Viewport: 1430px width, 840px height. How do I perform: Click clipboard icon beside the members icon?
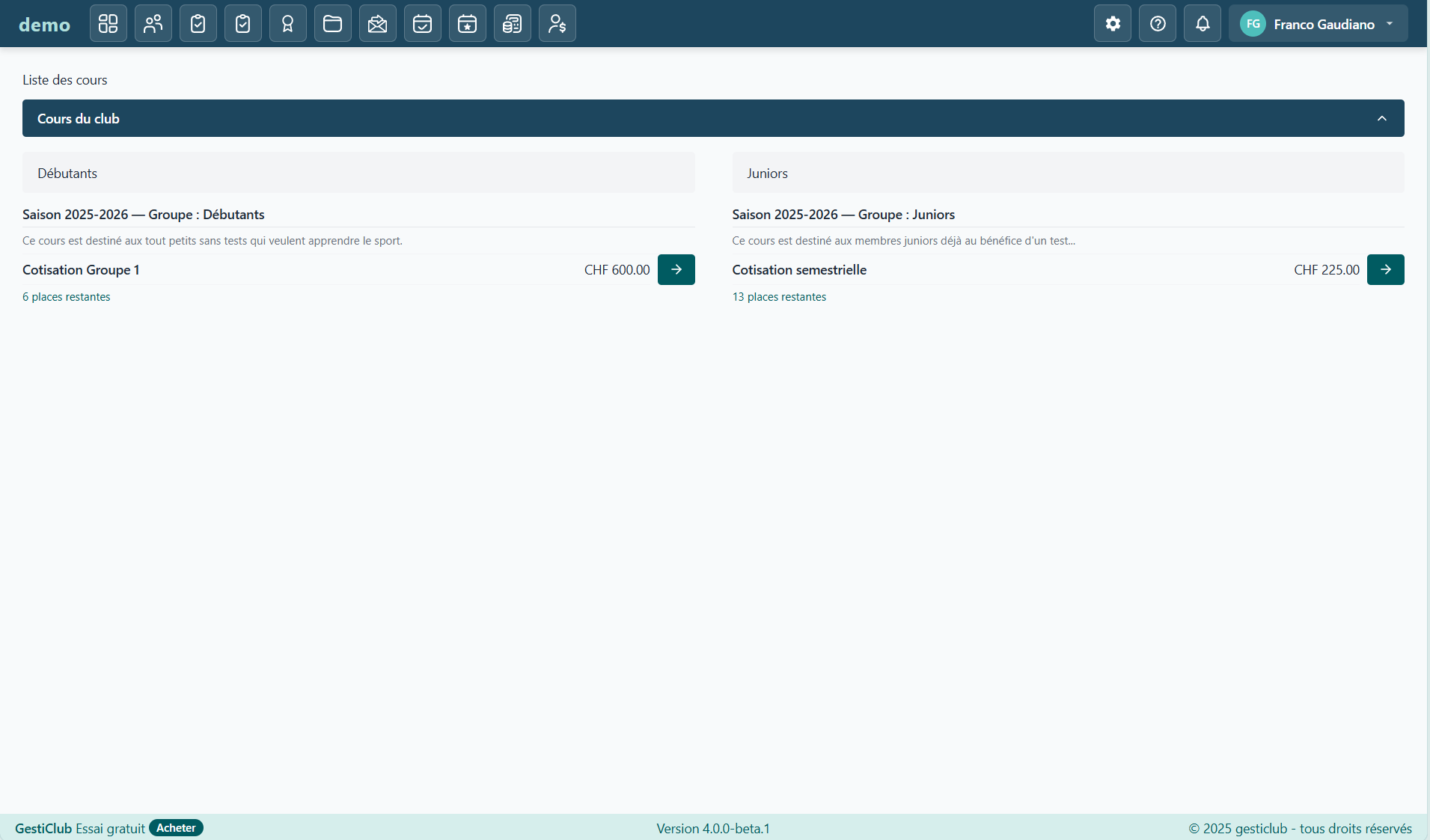(198, 23)
